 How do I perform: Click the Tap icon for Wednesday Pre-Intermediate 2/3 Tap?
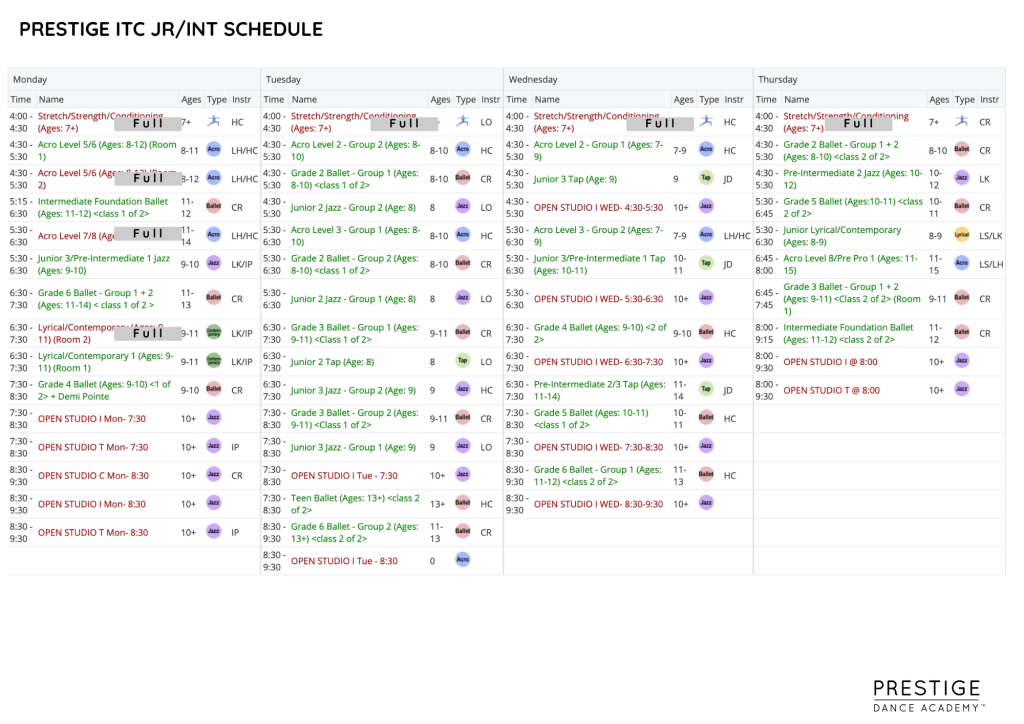(x=706, y=388)
